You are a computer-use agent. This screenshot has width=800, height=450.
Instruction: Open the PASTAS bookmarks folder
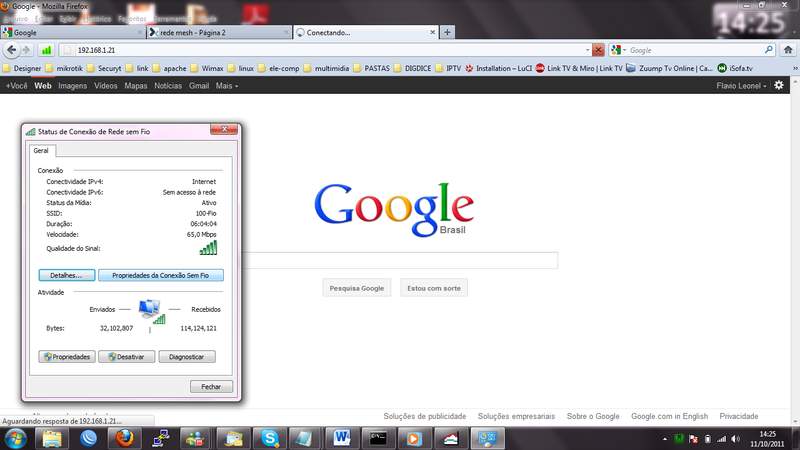pyautogui.click(x=371, y=68)
